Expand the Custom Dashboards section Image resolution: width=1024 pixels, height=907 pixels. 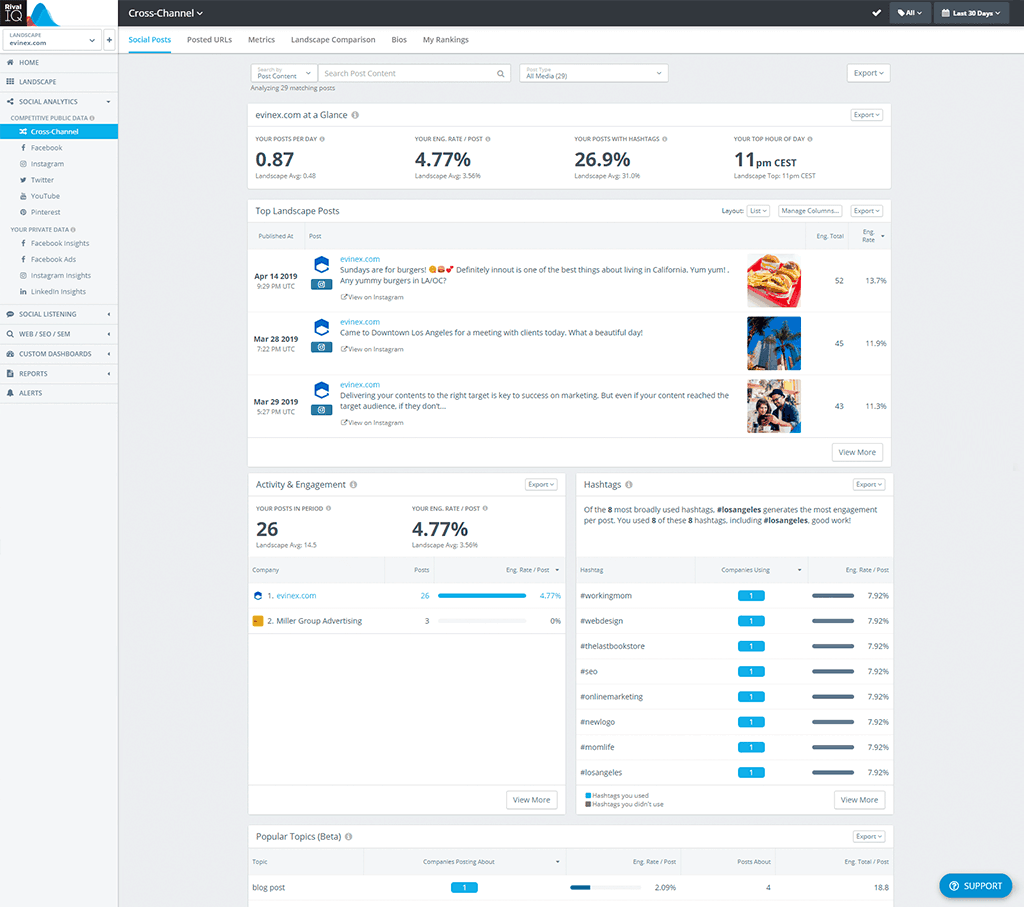point(59,354)
